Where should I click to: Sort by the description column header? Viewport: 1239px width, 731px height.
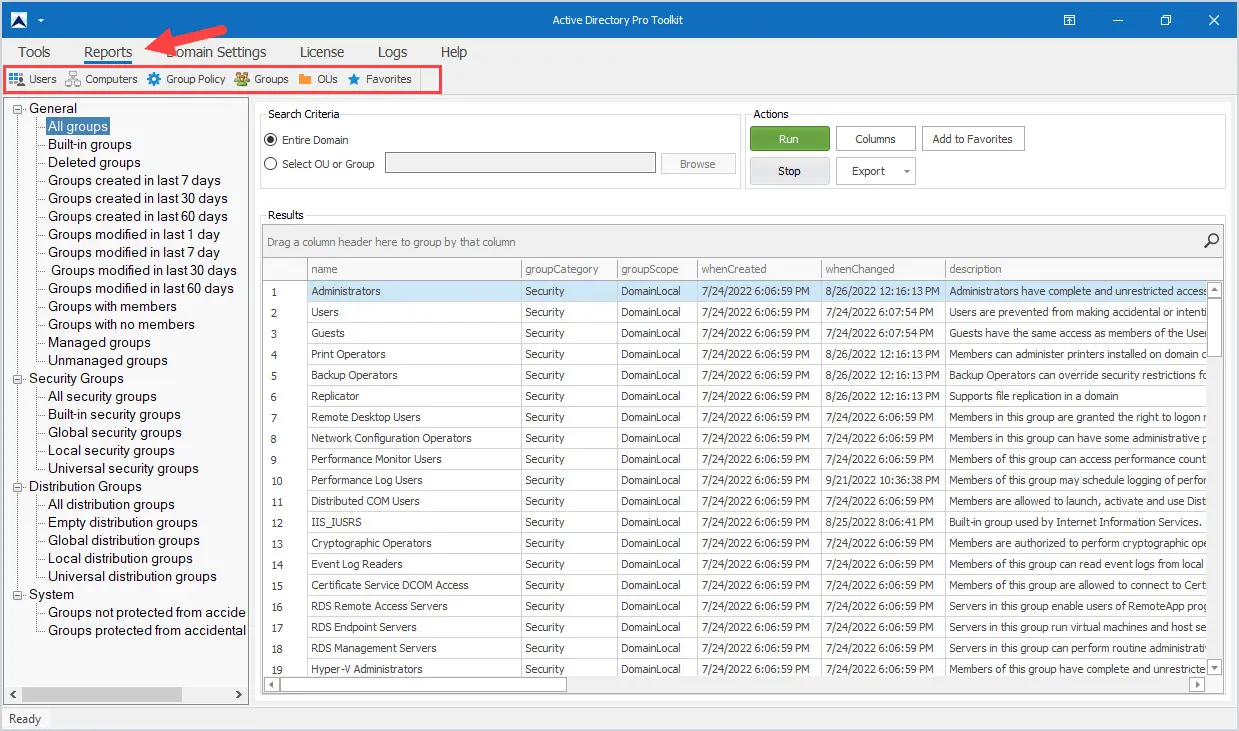[x=1075, y=269]
